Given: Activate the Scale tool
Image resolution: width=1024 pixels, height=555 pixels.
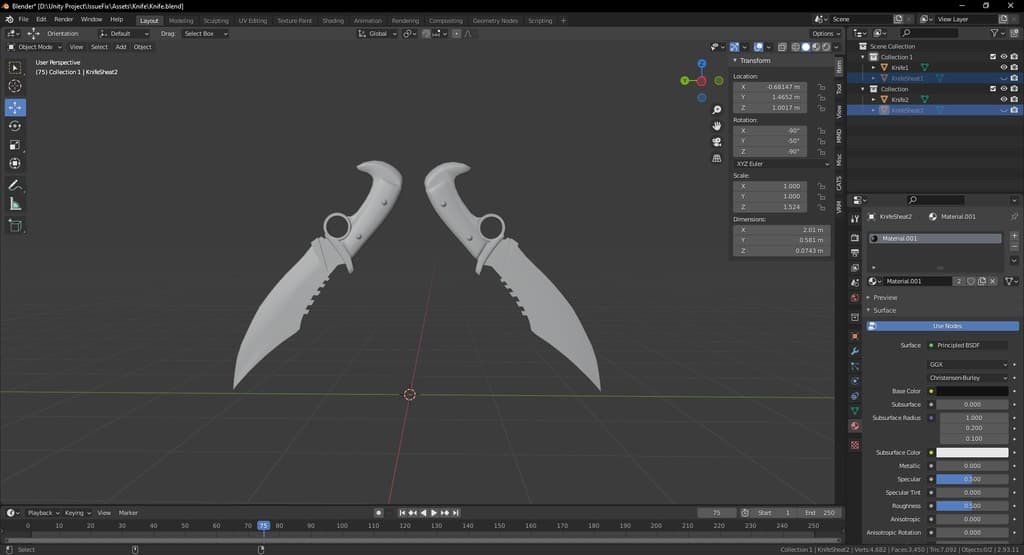Looking at the screenshot, I should click(x=15, y=145).
